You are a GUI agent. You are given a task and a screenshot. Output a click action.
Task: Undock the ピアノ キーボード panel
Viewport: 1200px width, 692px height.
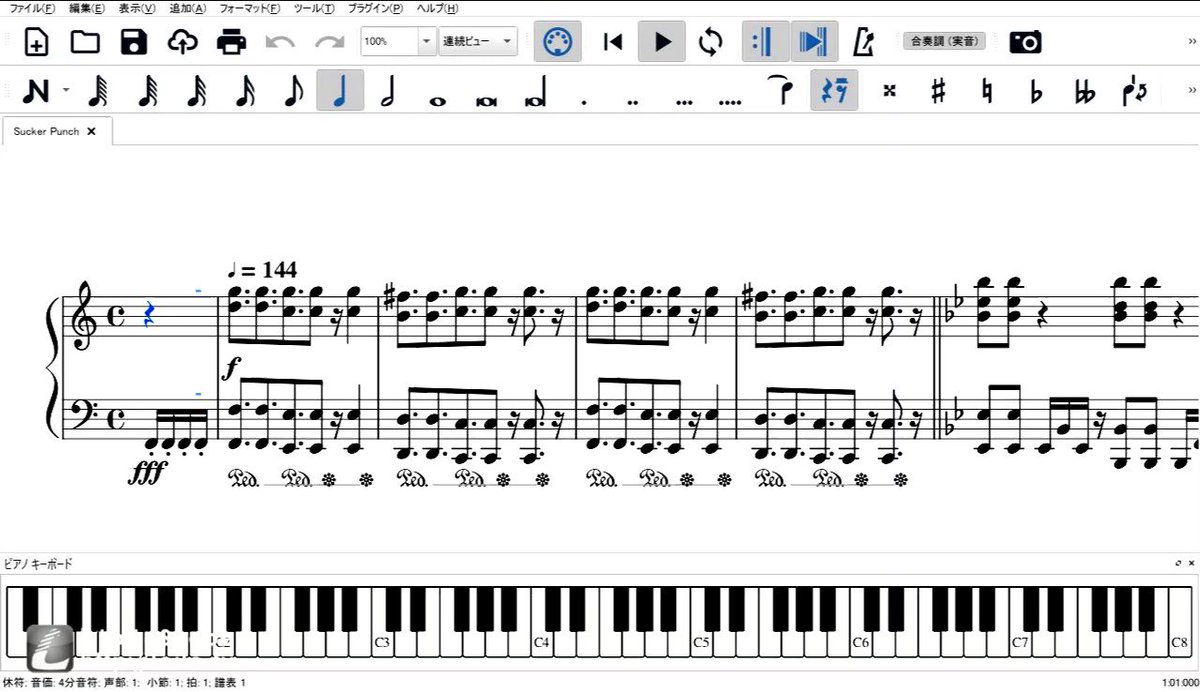pyautogui.click(x=1179, y=564)
